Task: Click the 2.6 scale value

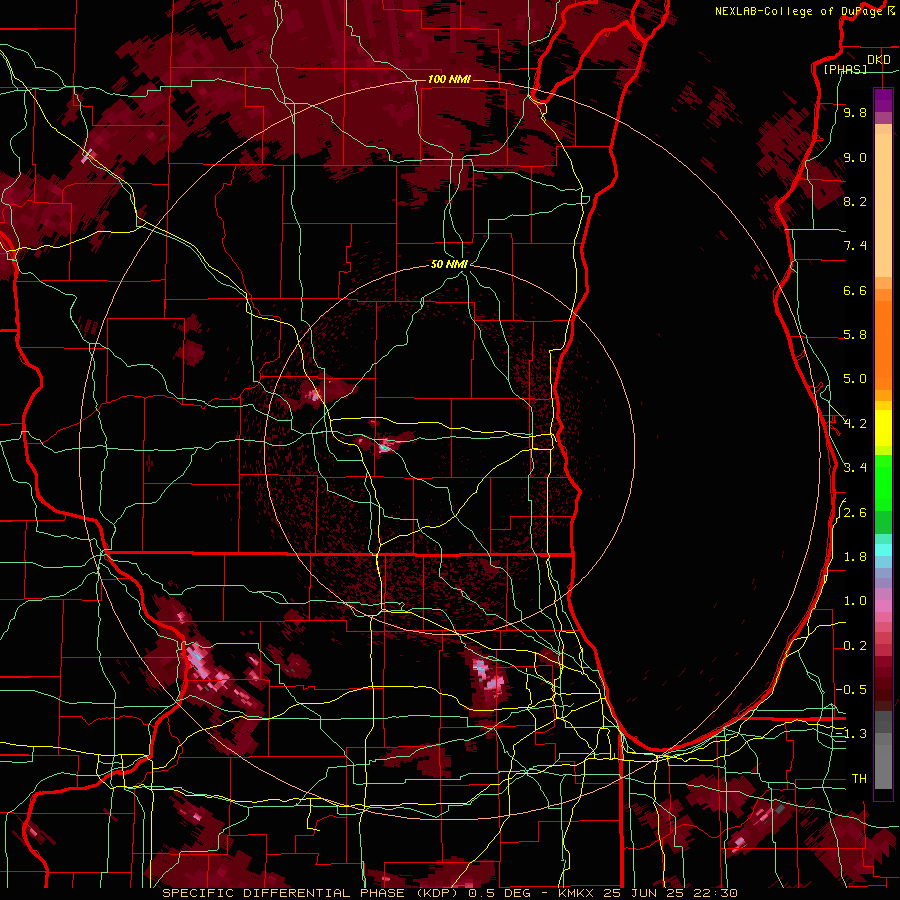Action: (x=855, y=513)
